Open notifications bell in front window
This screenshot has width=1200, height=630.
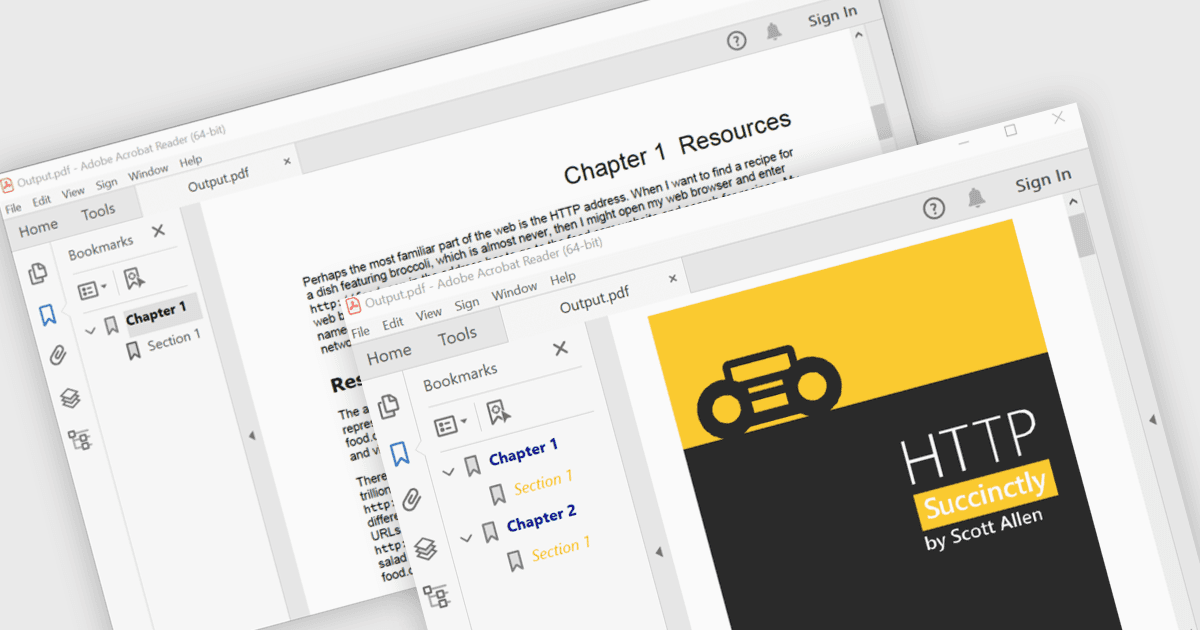pyautogui.click(x=976, y=199)
